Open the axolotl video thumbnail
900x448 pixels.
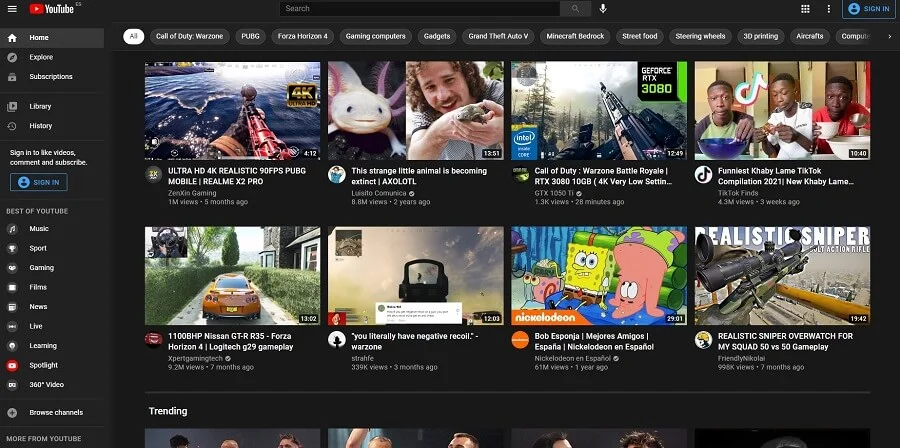pos(415,111)
